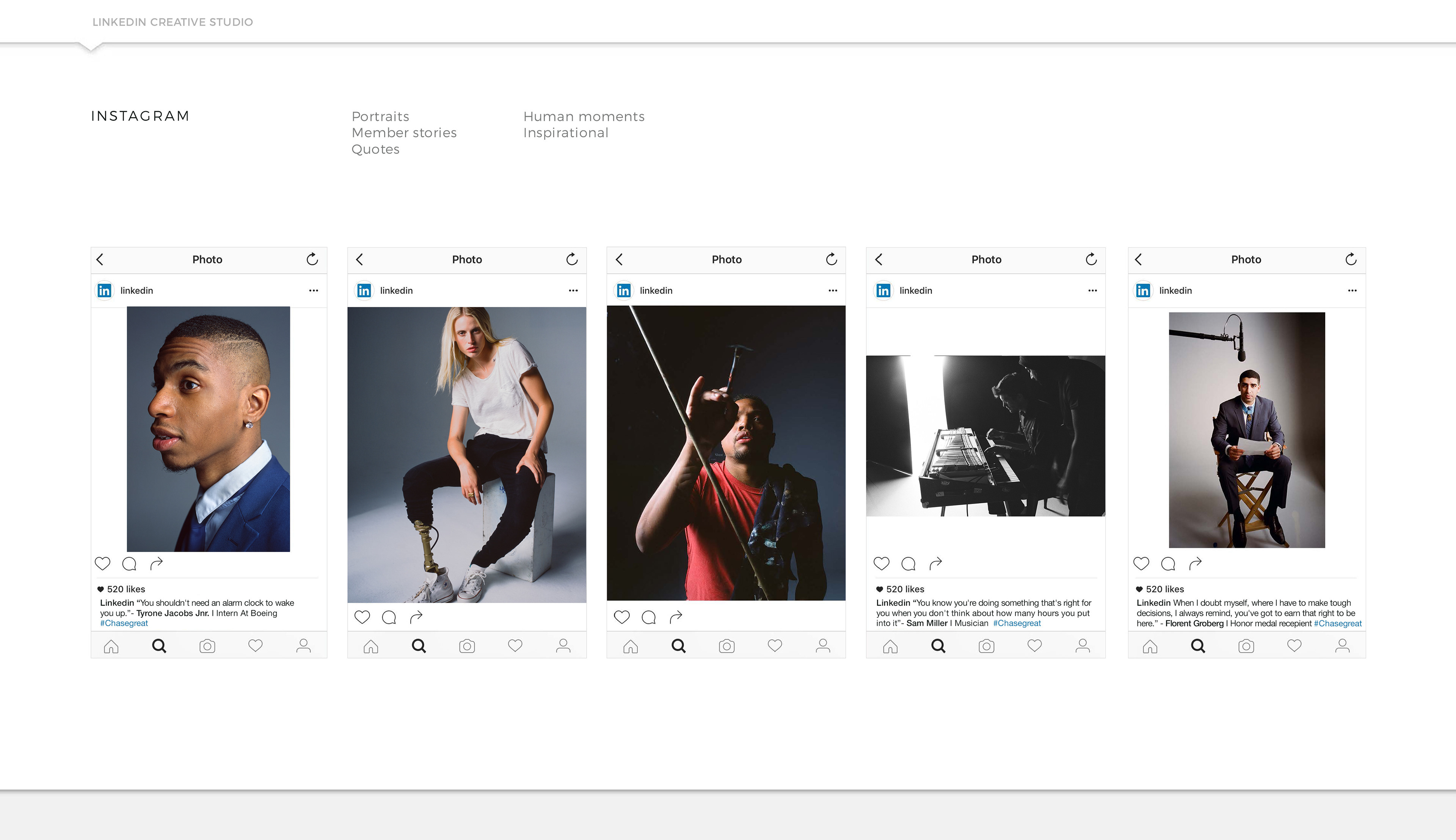The image size is (1456, 840).
Task: Open profile tab under Florent Groberg post
Action: (x=1342, y=646)
